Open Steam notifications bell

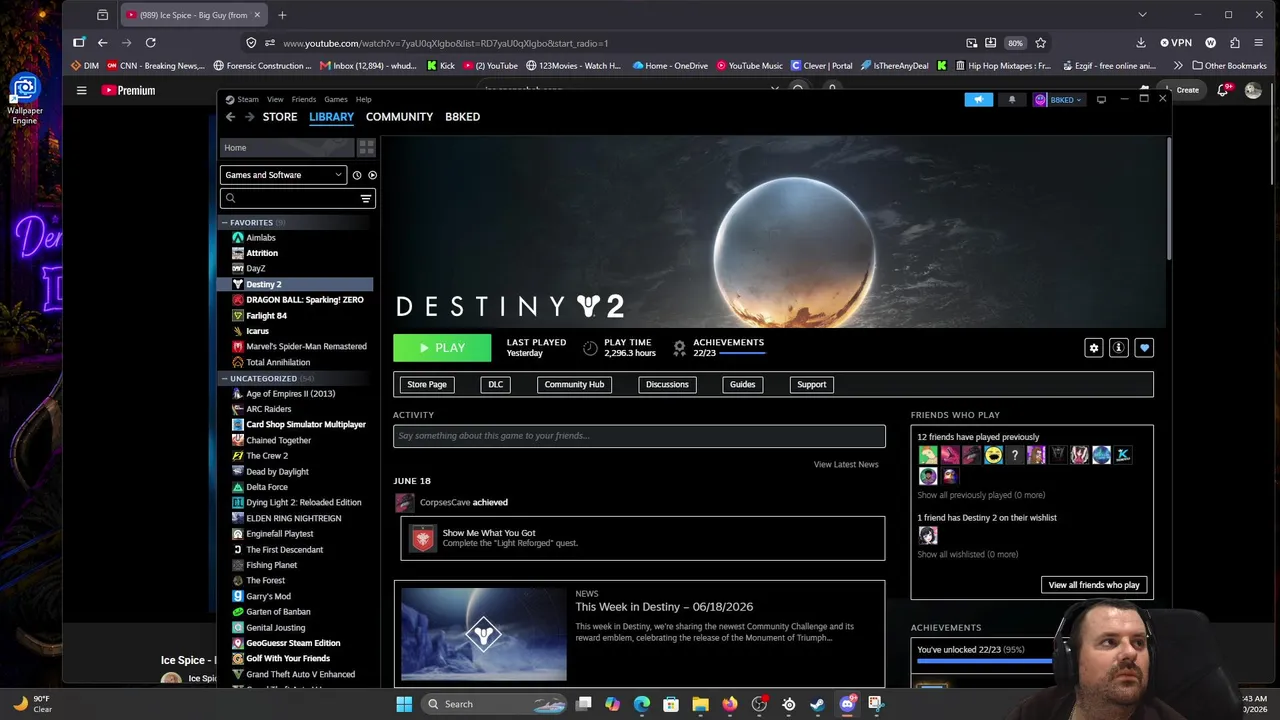pyautogui.click(x=1012, y=100)
